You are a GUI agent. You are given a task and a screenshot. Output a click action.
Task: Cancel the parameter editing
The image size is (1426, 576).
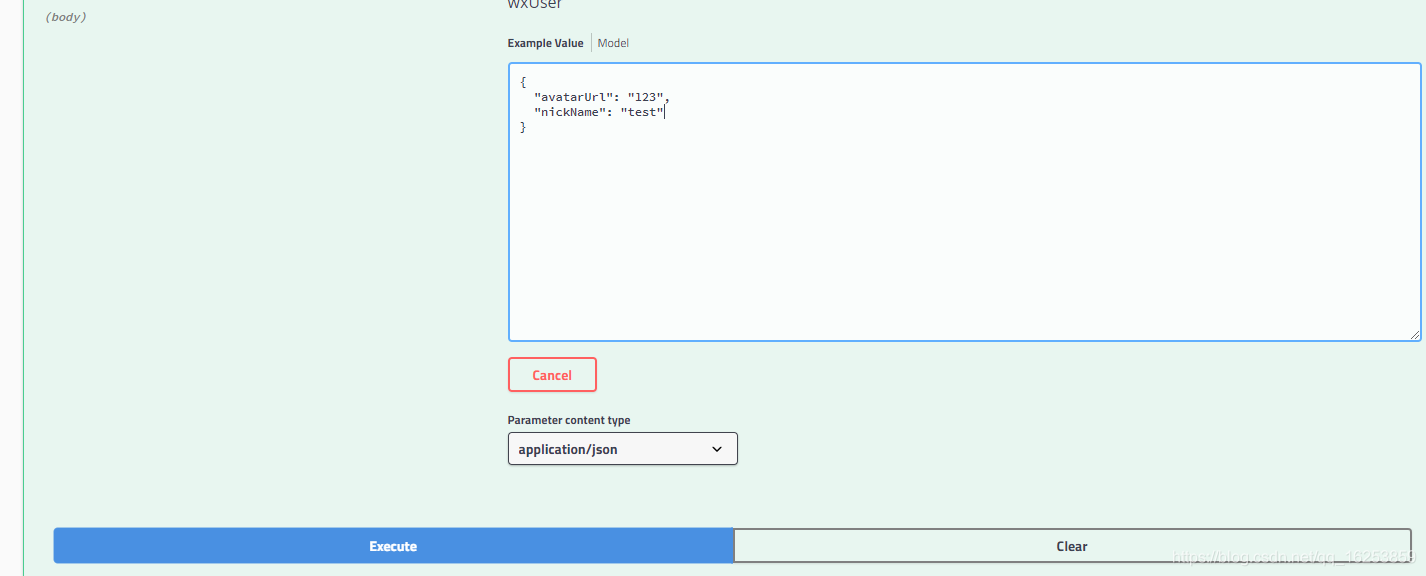click(552, 375)
